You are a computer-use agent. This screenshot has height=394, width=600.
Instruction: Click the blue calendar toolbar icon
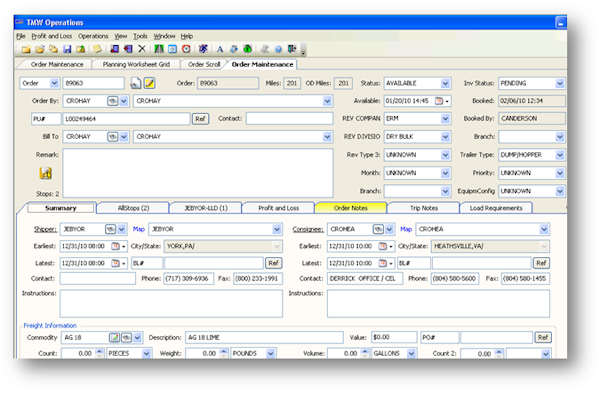(x=173, y=49)
